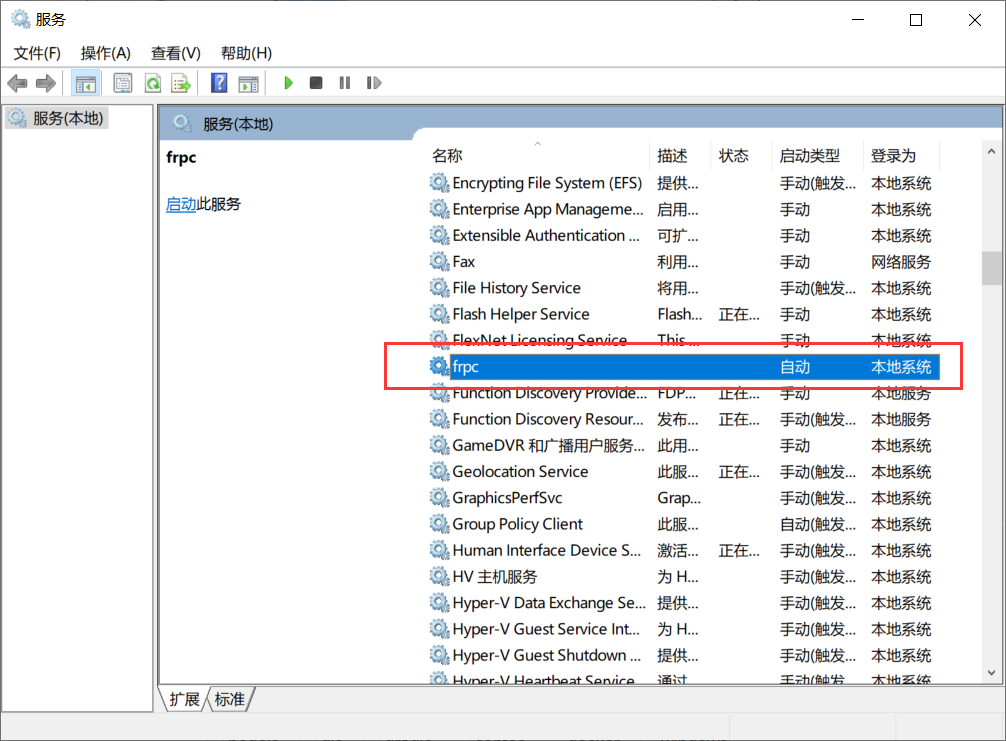Switch to the 扩展 tab
The image size is (1006, 741).
point(184,699)
